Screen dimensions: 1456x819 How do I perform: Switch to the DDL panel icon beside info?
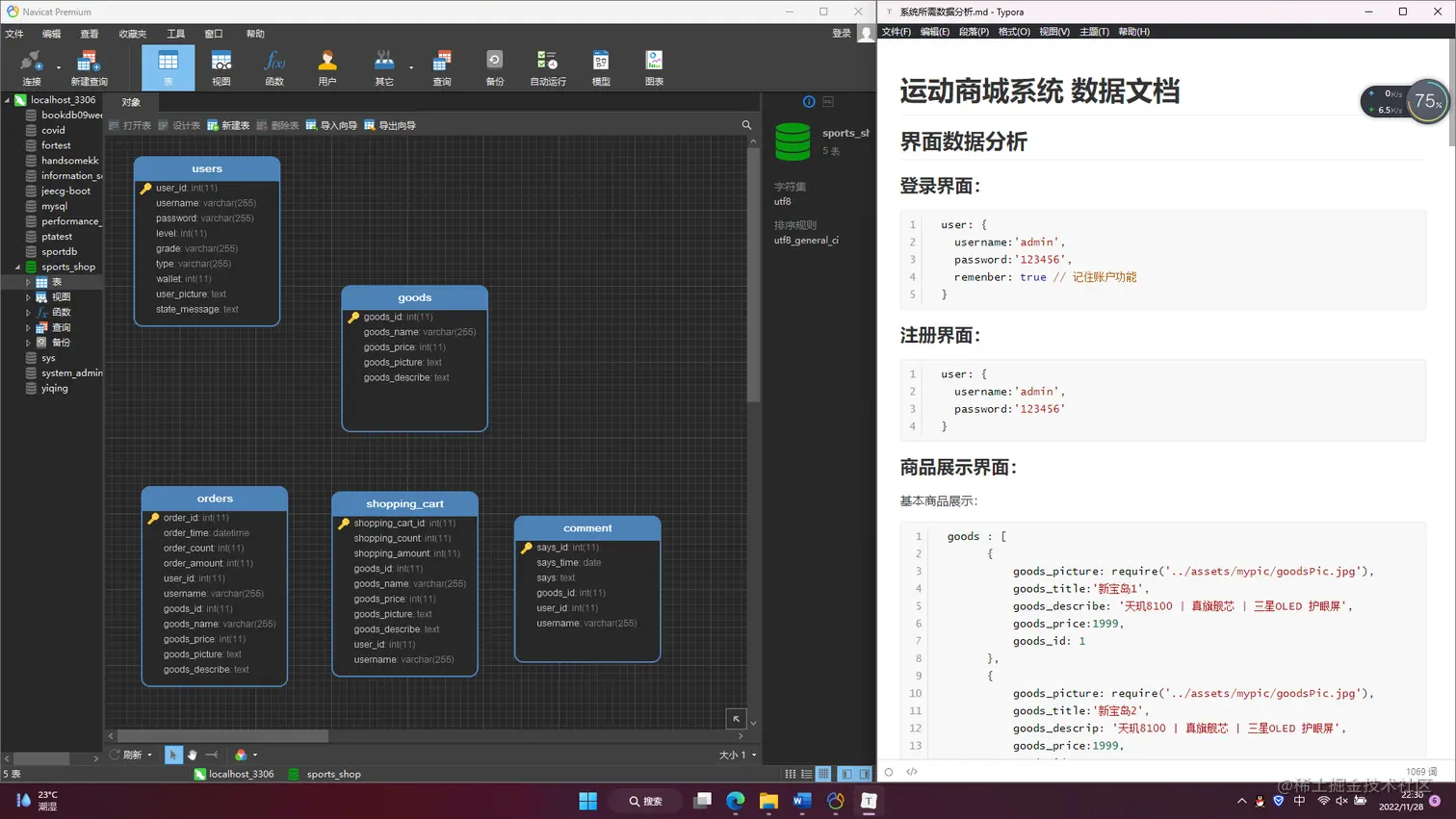828,101
